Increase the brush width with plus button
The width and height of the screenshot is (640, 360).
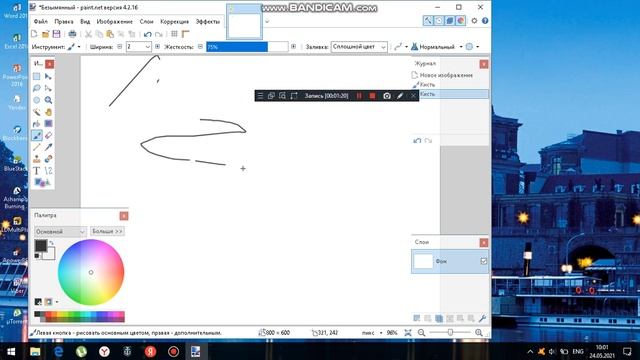click(158, 47)
